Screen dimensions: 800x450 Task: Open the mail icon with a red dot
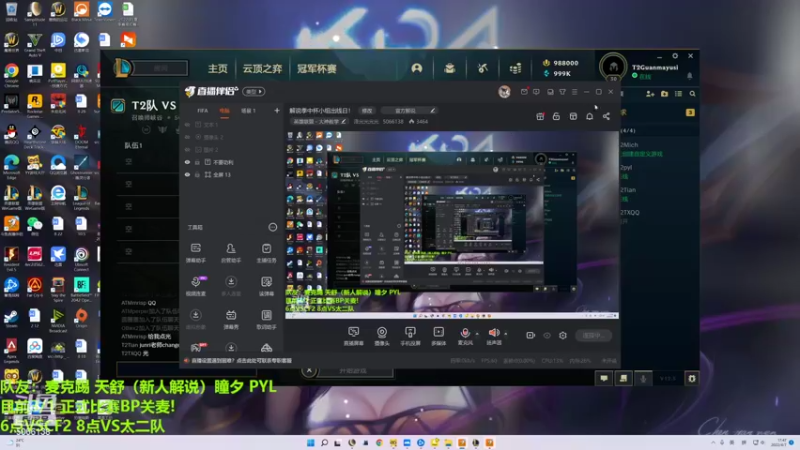[524, 92]
